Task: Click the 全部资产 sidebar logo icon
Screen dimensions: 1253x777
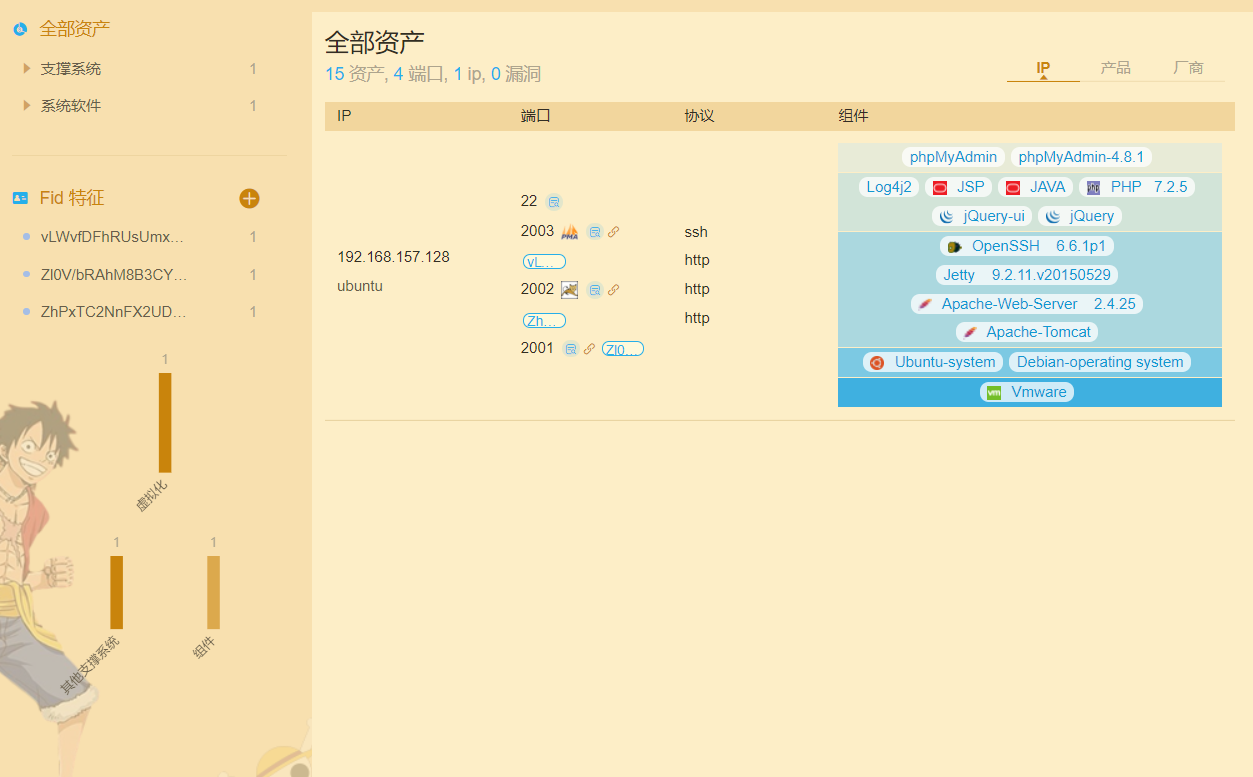Action: (20, 29)
